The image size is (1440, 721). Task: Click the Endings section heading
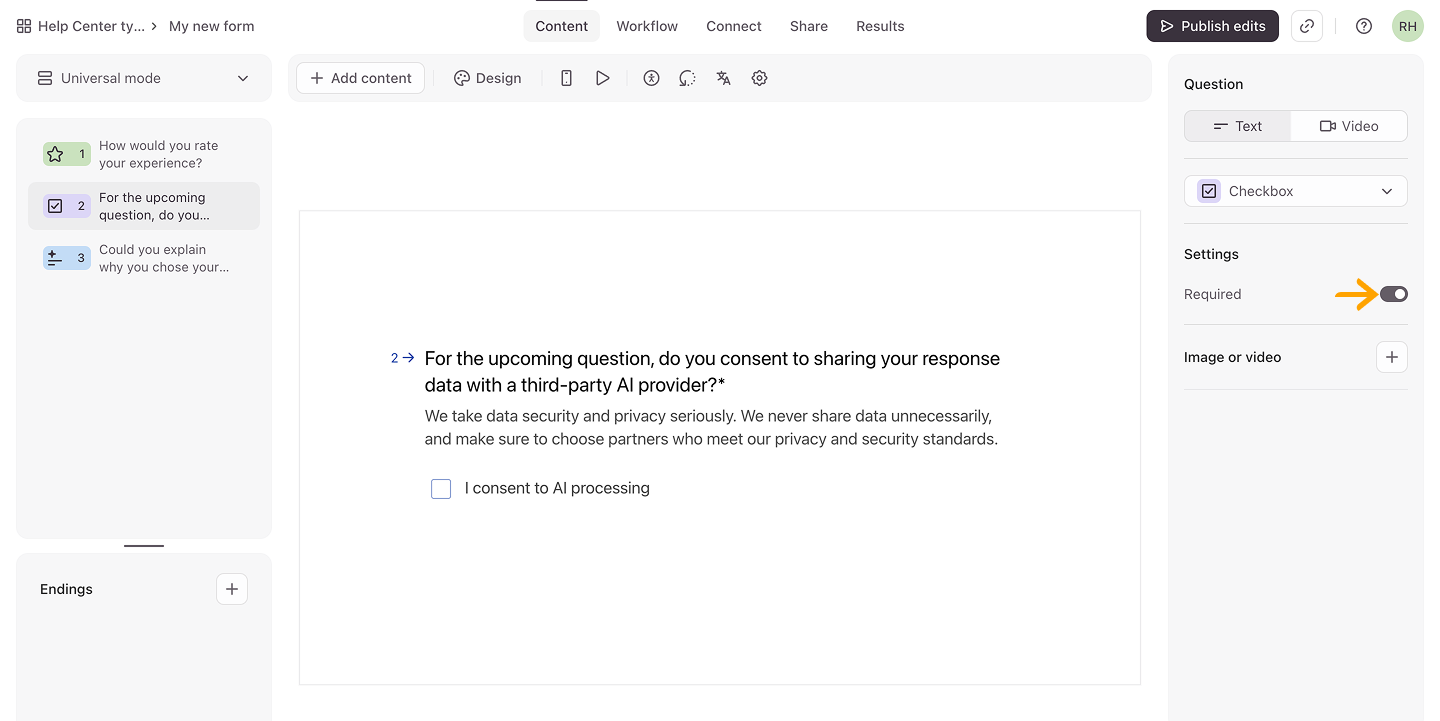point(66,589)
